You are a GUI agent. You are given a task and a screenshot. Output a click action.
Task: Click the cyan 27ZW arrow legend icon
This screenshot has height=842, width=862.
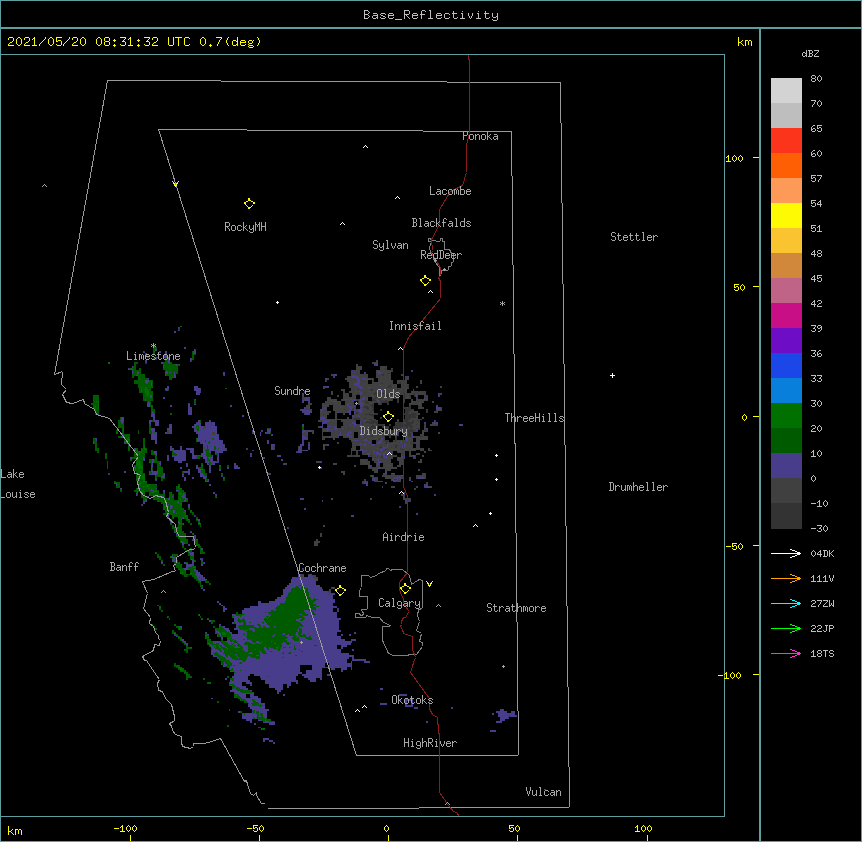[x=786, y=603]
